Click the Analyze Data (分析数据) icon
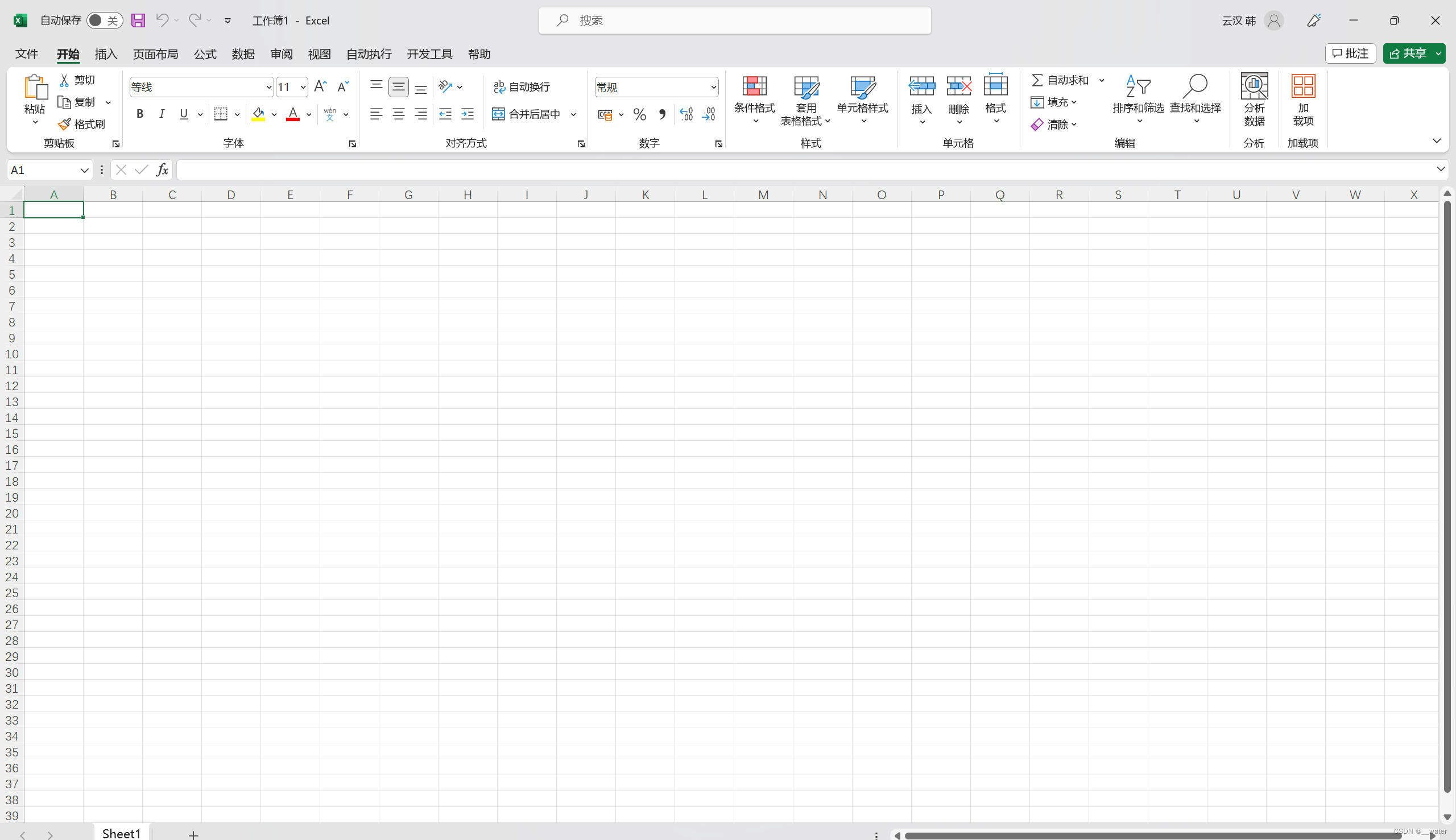The height and width of the screenshot is (840, 1456). point(1254,86)
